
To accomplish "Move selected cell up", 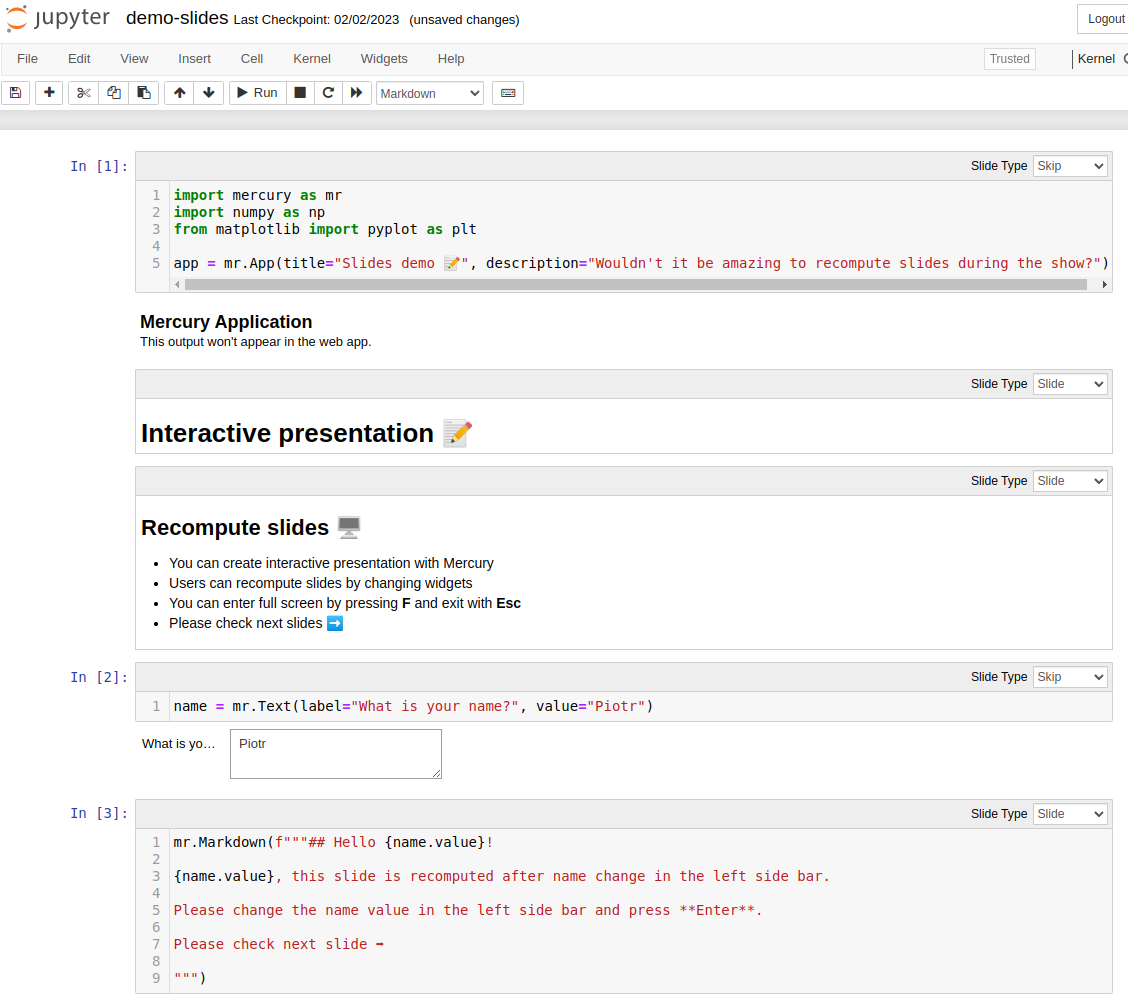I will [x=178, y=92].
